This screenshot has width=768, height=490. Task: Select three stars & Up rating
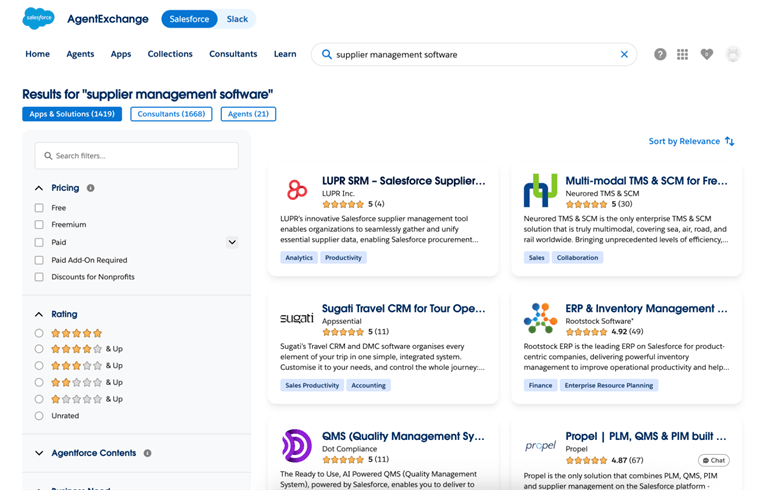[x=39, y=366]
